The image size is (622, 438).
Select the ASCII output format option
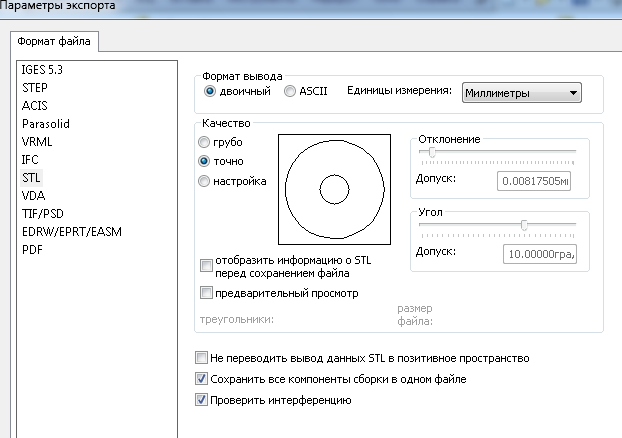290,92
